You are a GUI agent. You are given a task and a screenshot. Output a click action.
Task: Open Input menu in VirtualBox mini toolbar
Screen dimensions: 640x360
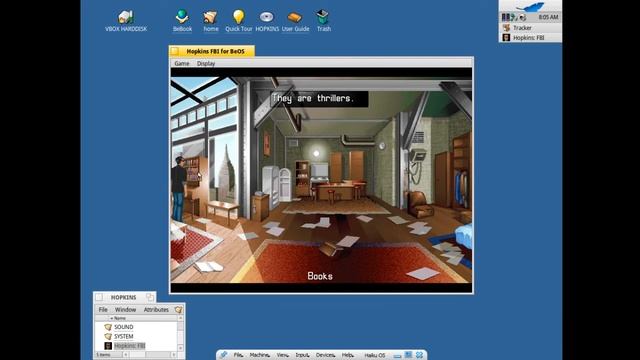(x=302, y=355)
